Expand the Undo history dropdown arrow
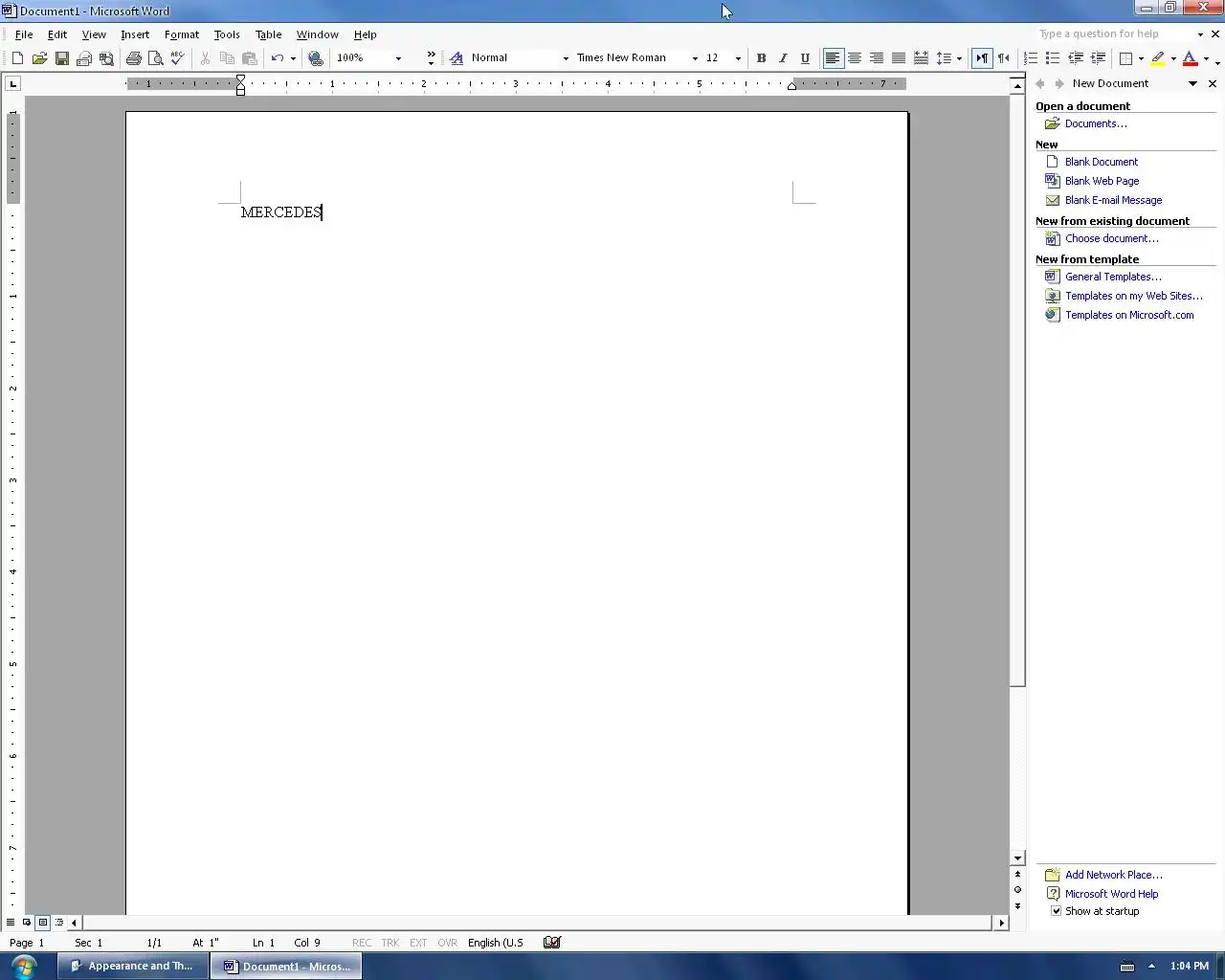 point(293,58)
